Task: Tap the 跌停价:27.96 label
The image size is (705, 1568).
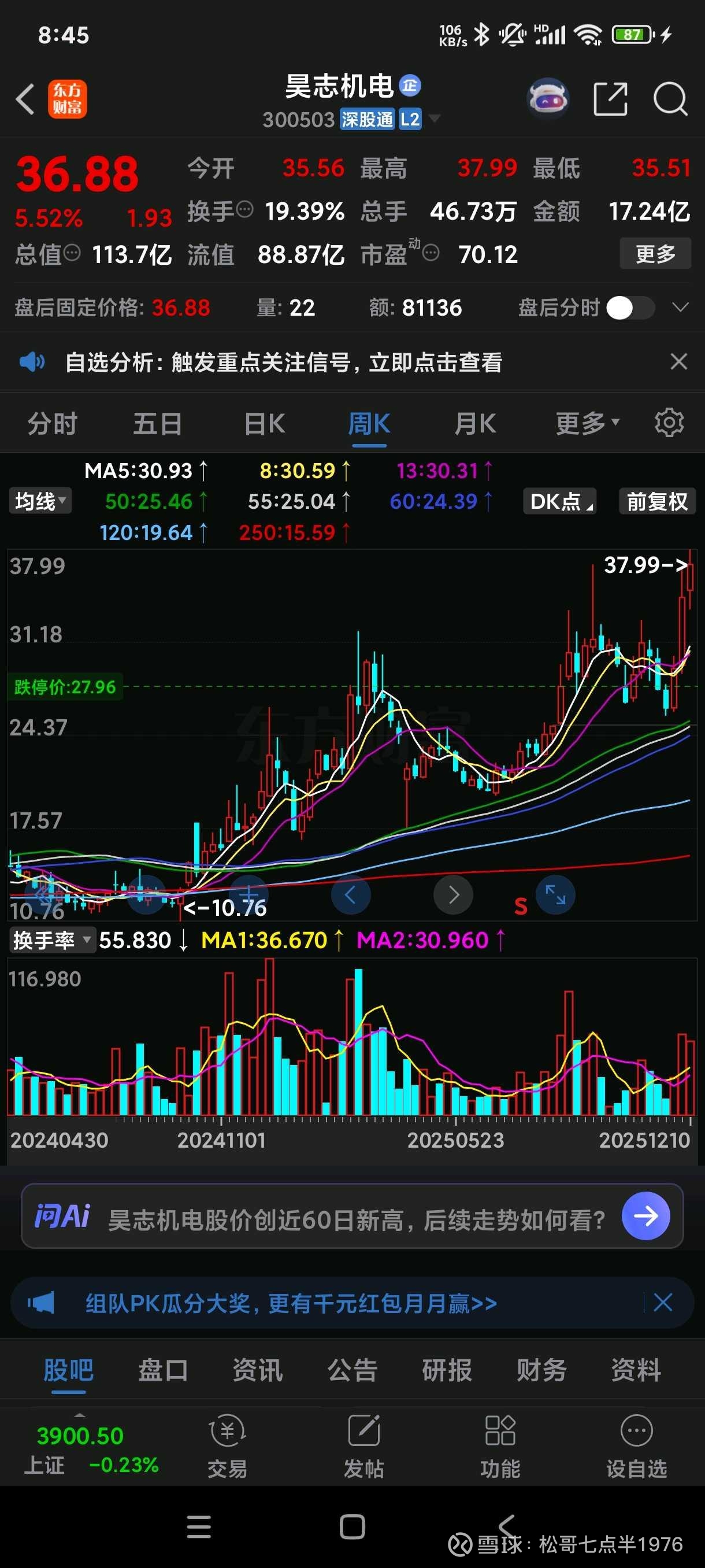Action: (x=65, y=687)
